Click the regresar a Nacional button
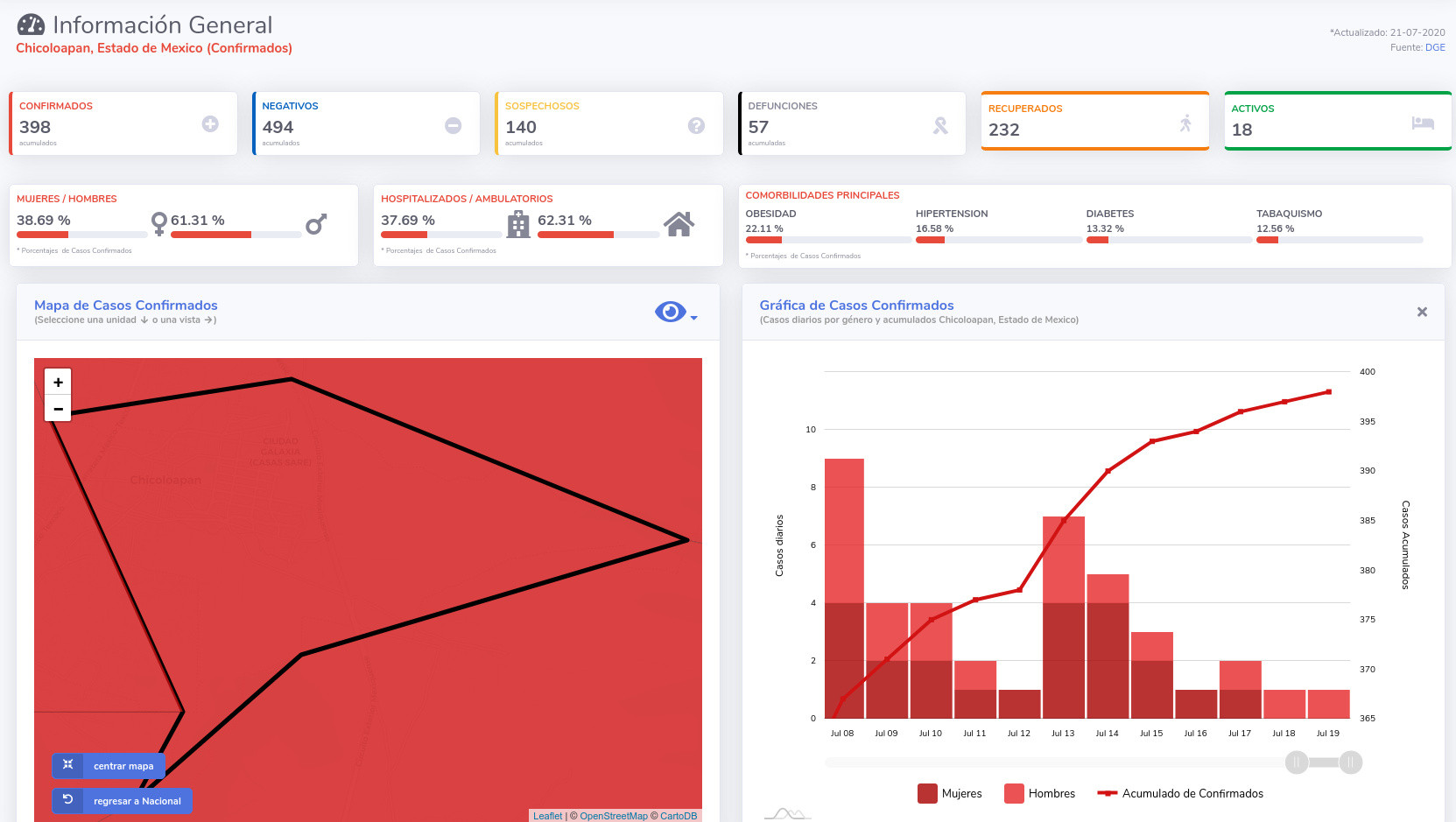1456x822 pixels. coord(122,801)
